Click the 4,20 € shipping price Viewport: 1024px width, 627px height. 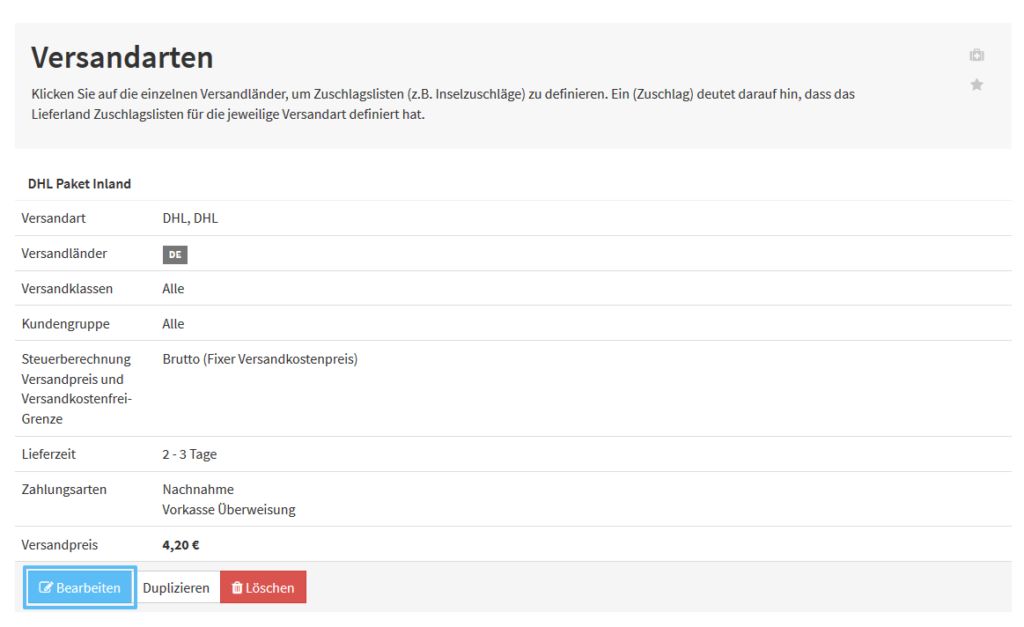point(181,545)
